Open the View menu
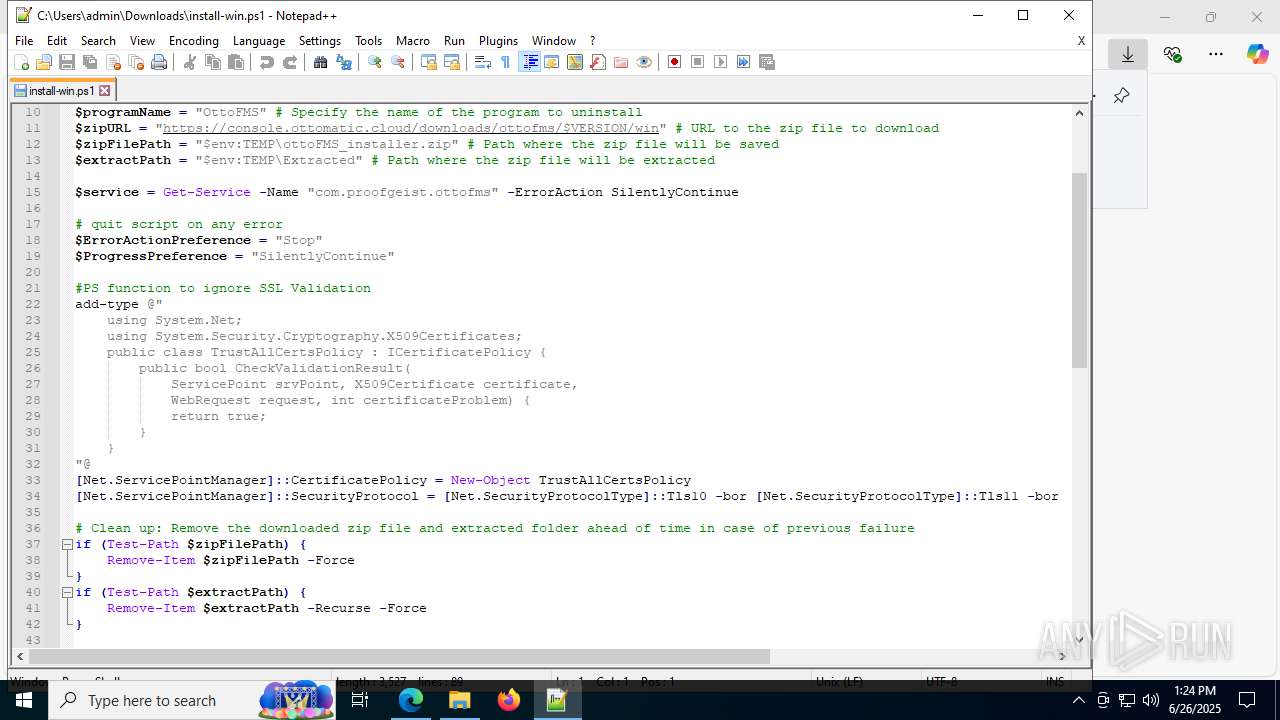 pos(143,41)
